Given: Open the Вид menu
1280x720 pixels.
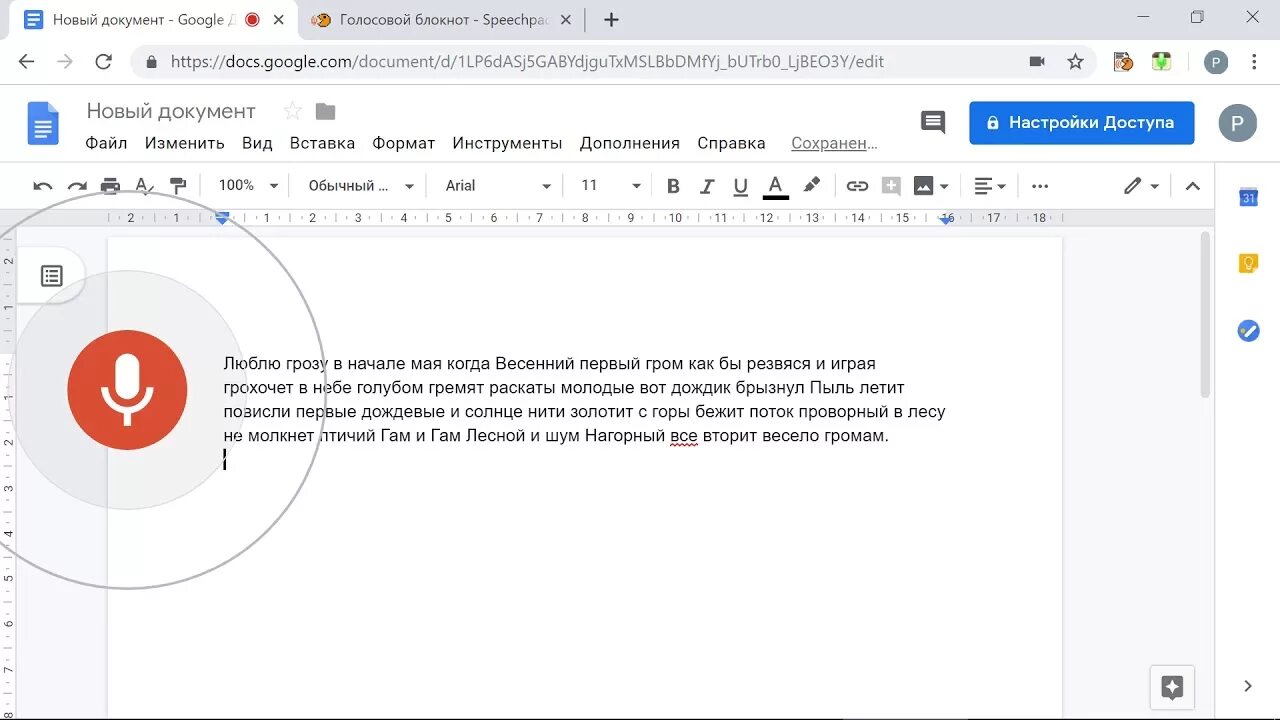Looking at the screenshot, I should [257, 143].
